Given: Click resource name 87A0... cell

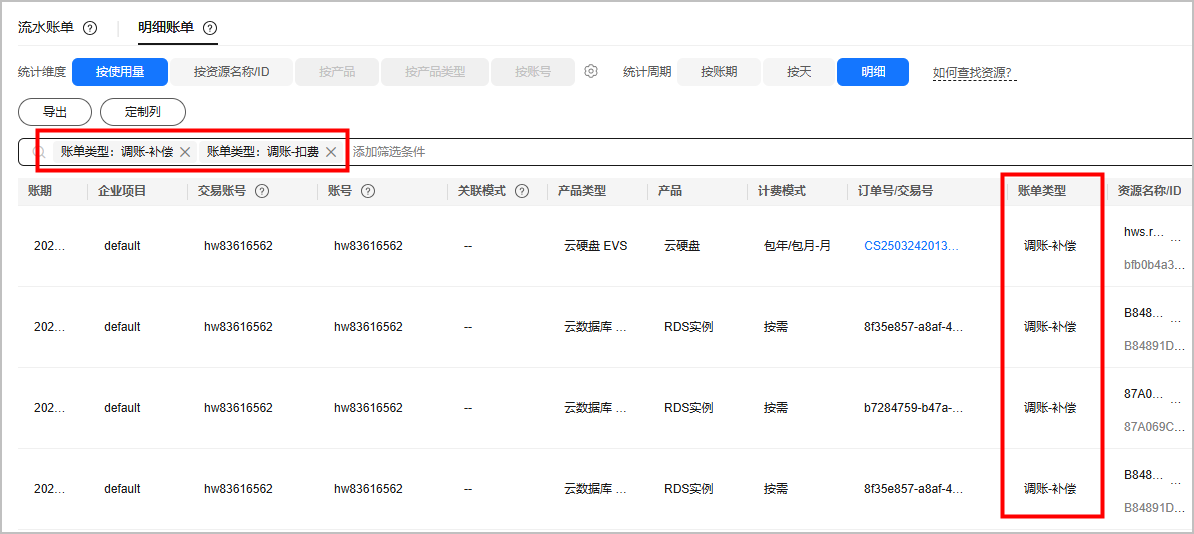Looking at the screenshot, I should click(1144, 393).
